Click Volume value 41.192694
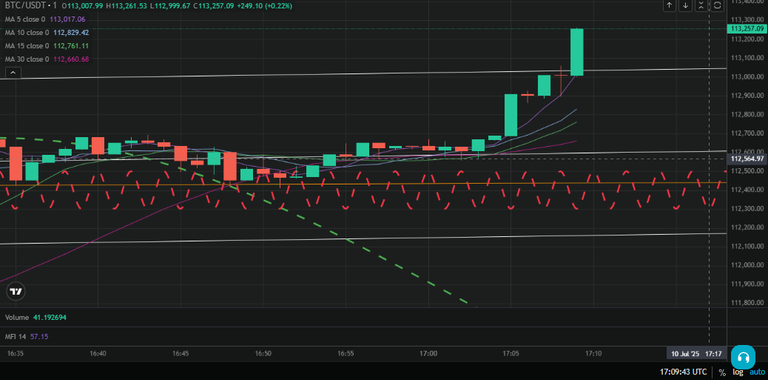The image size is (768, 380). pyautogui.click(x=50, y=317)
